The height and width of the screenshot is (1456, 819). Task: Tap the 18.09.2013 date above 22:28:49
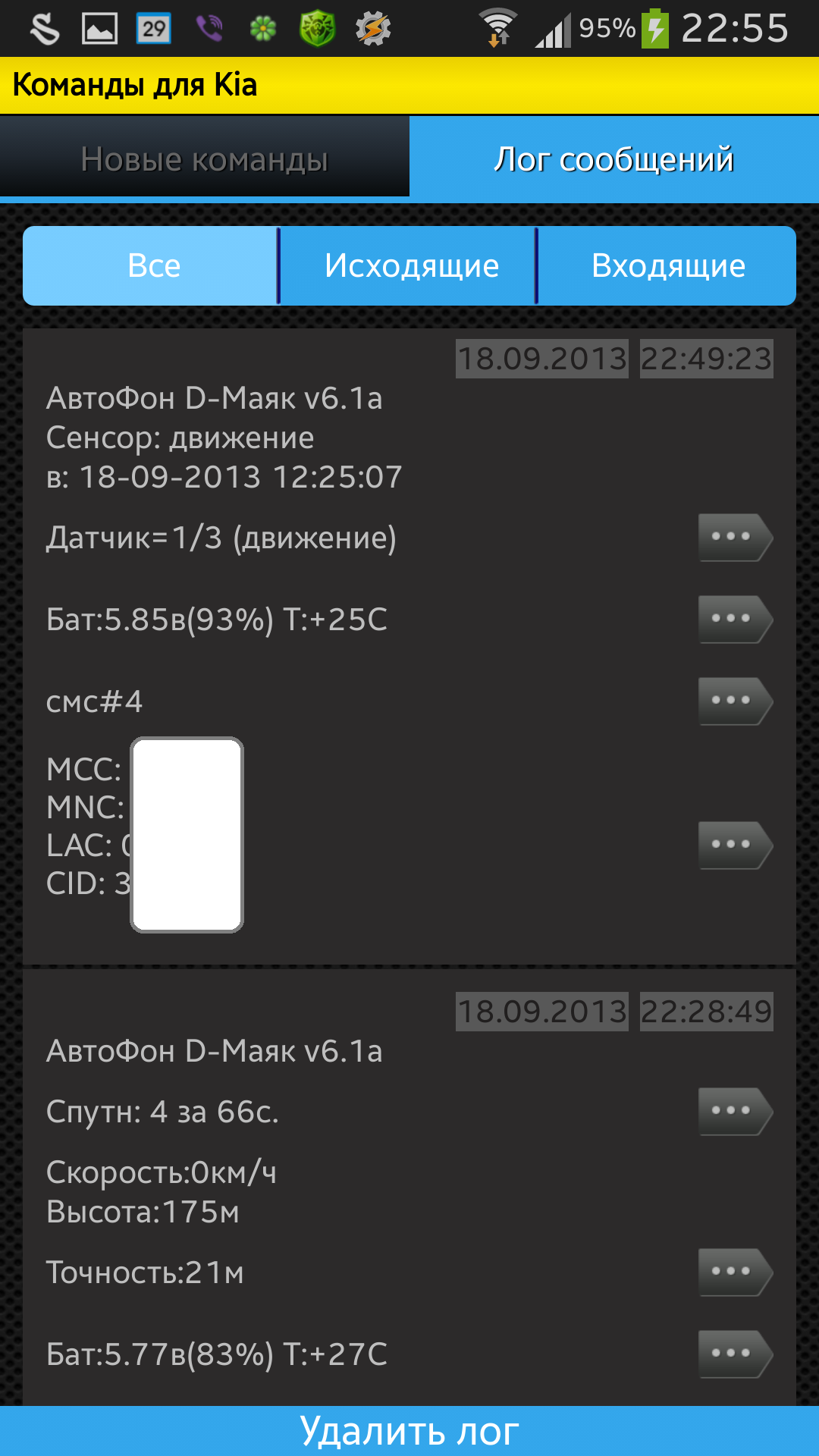(x=542, y=1012)
